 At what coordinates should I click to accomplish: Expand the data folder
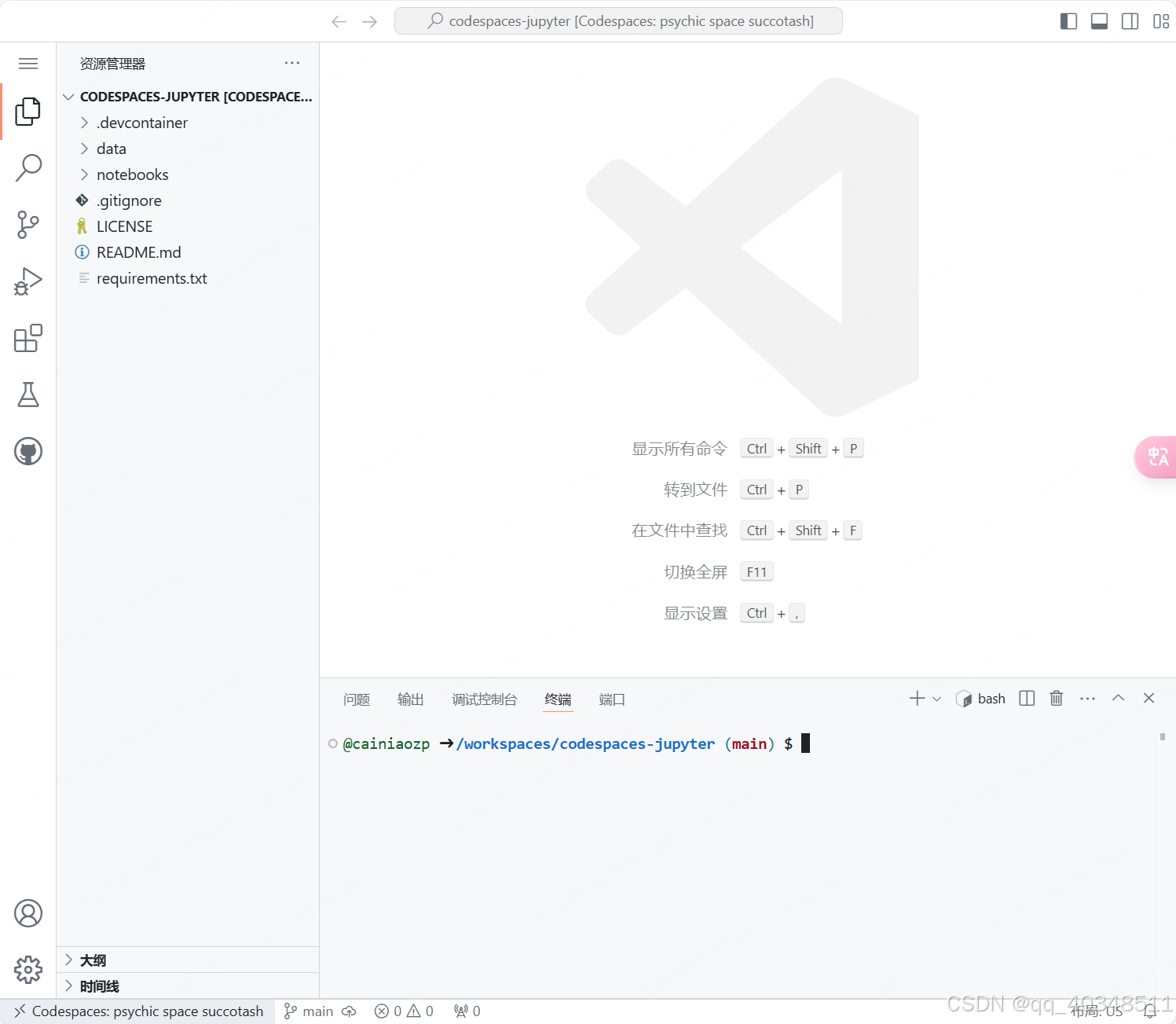coord(188,149)
